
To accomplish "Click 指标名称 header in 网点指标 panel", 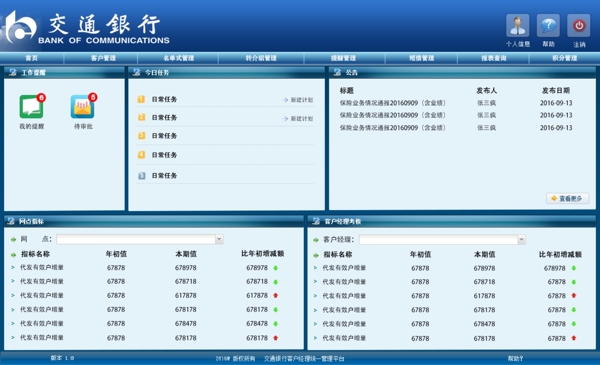I will [x=35, y=254].
